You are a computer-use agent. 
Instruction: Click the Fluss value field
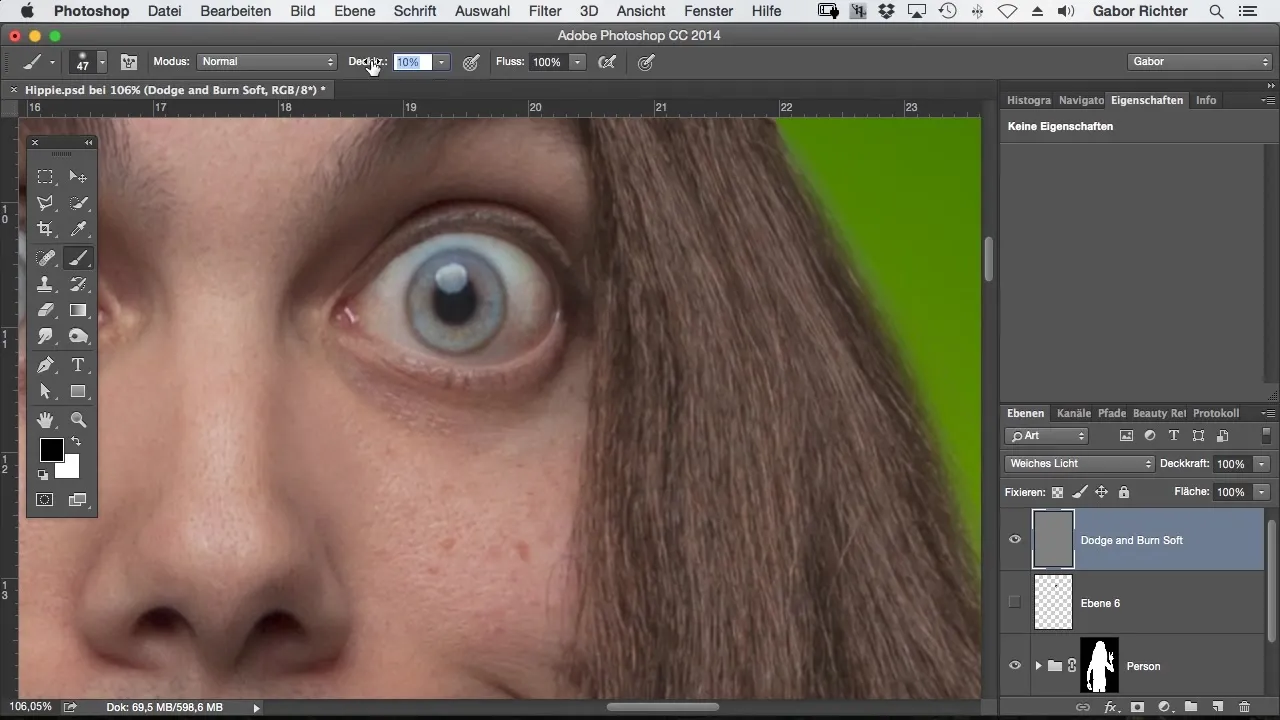[x=547, y=62]
